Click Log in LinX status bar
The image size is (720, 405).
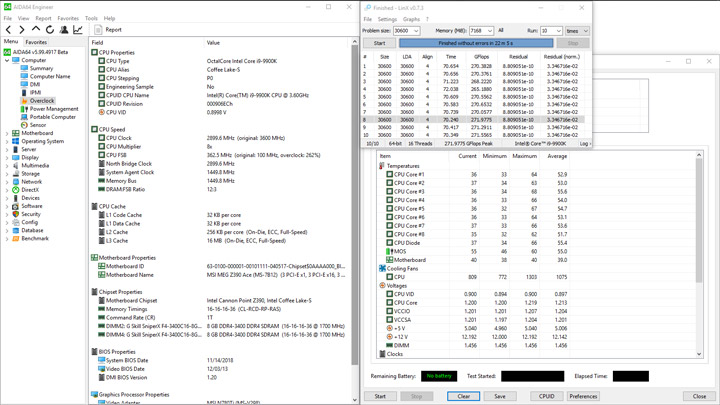coord(584,144)
